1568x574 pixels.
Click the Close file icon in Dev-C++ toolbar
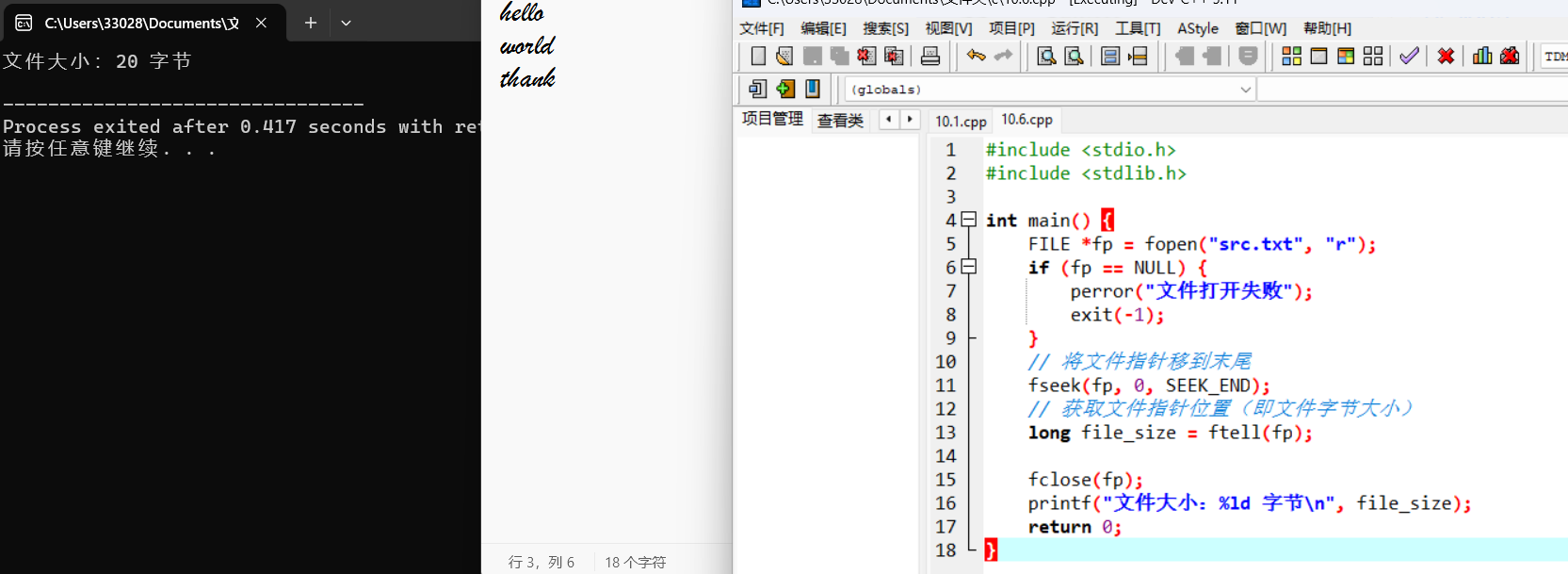click(866, 57)
